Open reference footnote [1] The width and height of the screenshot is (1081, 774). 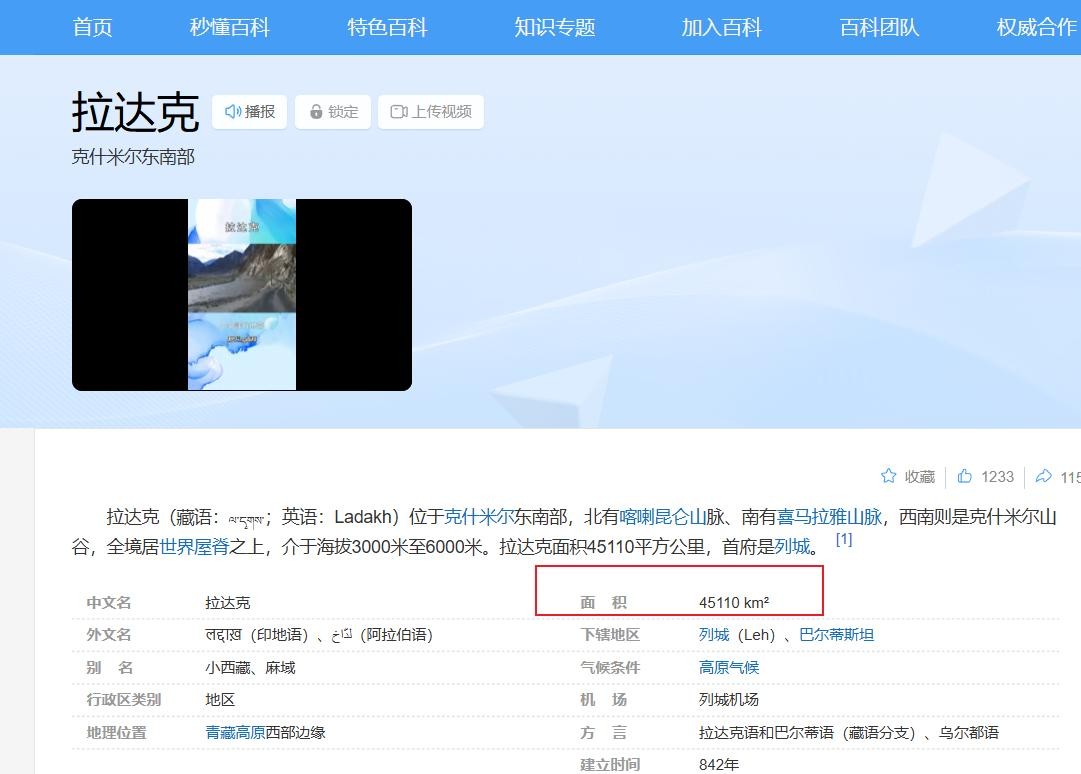843,540
